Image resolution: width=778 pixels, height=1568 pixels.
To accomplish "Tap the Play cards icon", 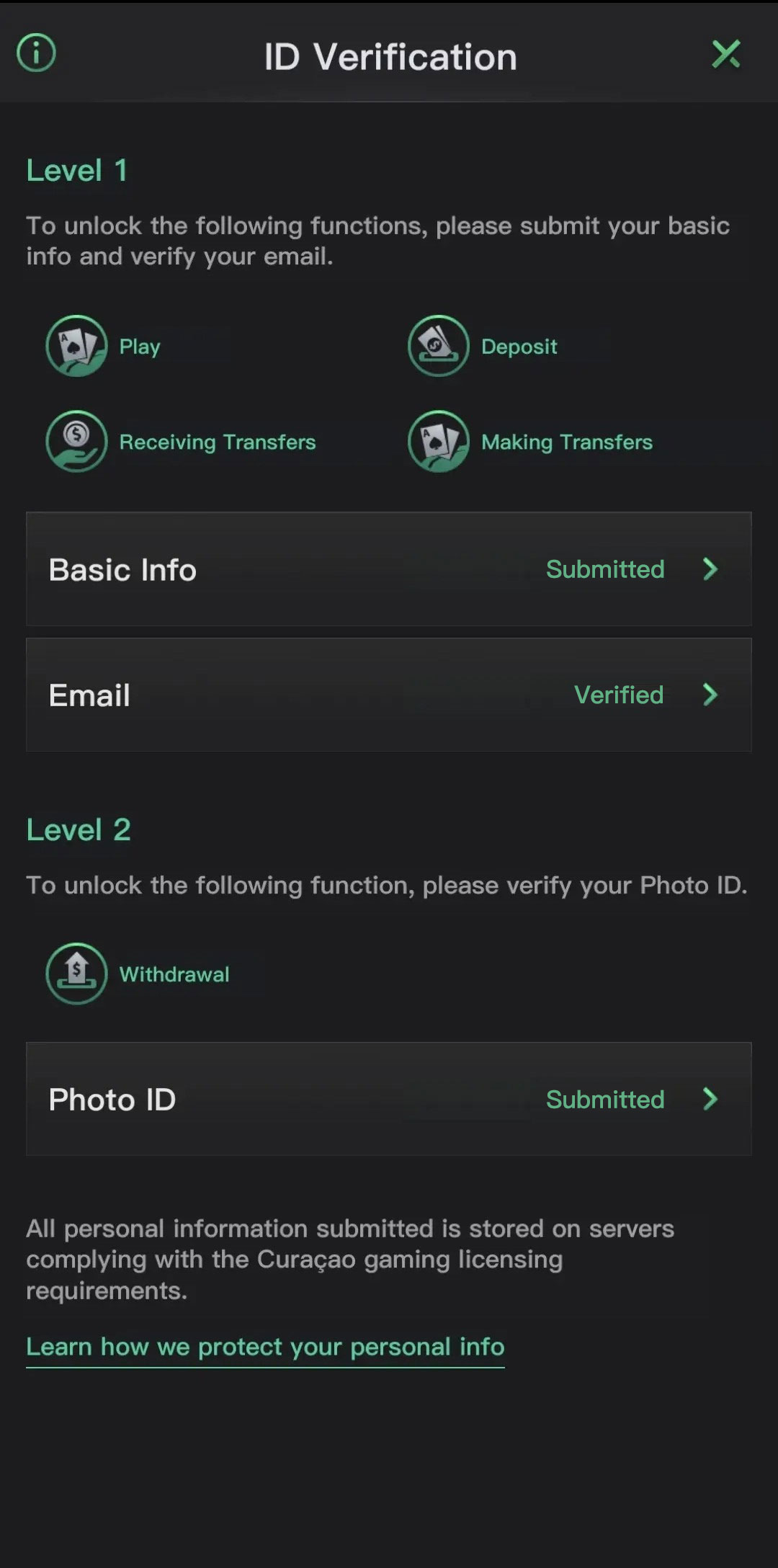I will (x=76, y=346).
